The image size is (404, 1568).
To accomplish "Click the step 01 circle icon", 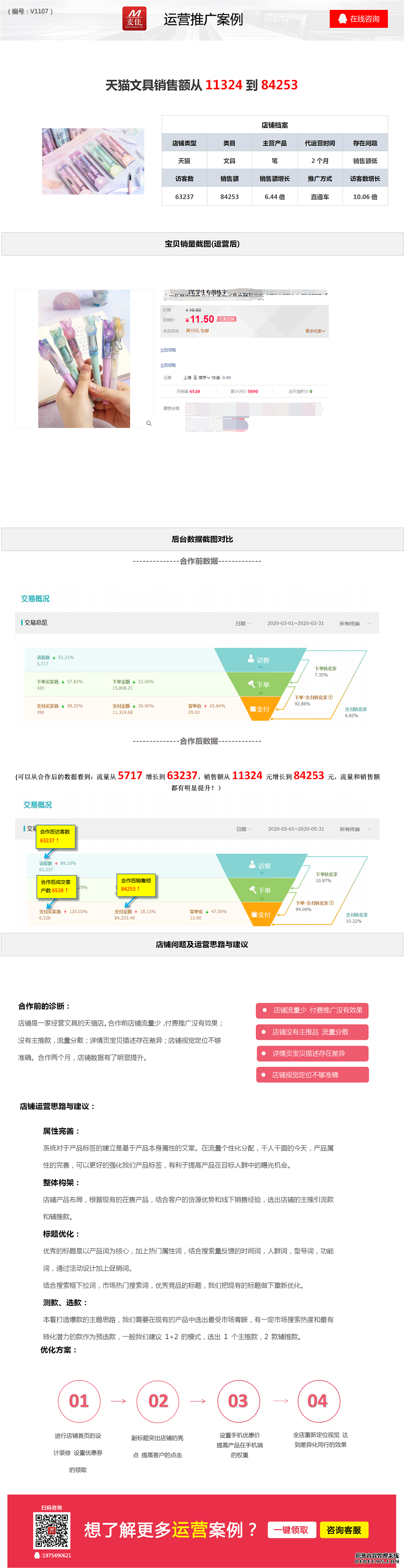I will click(x=79, y=1401).
